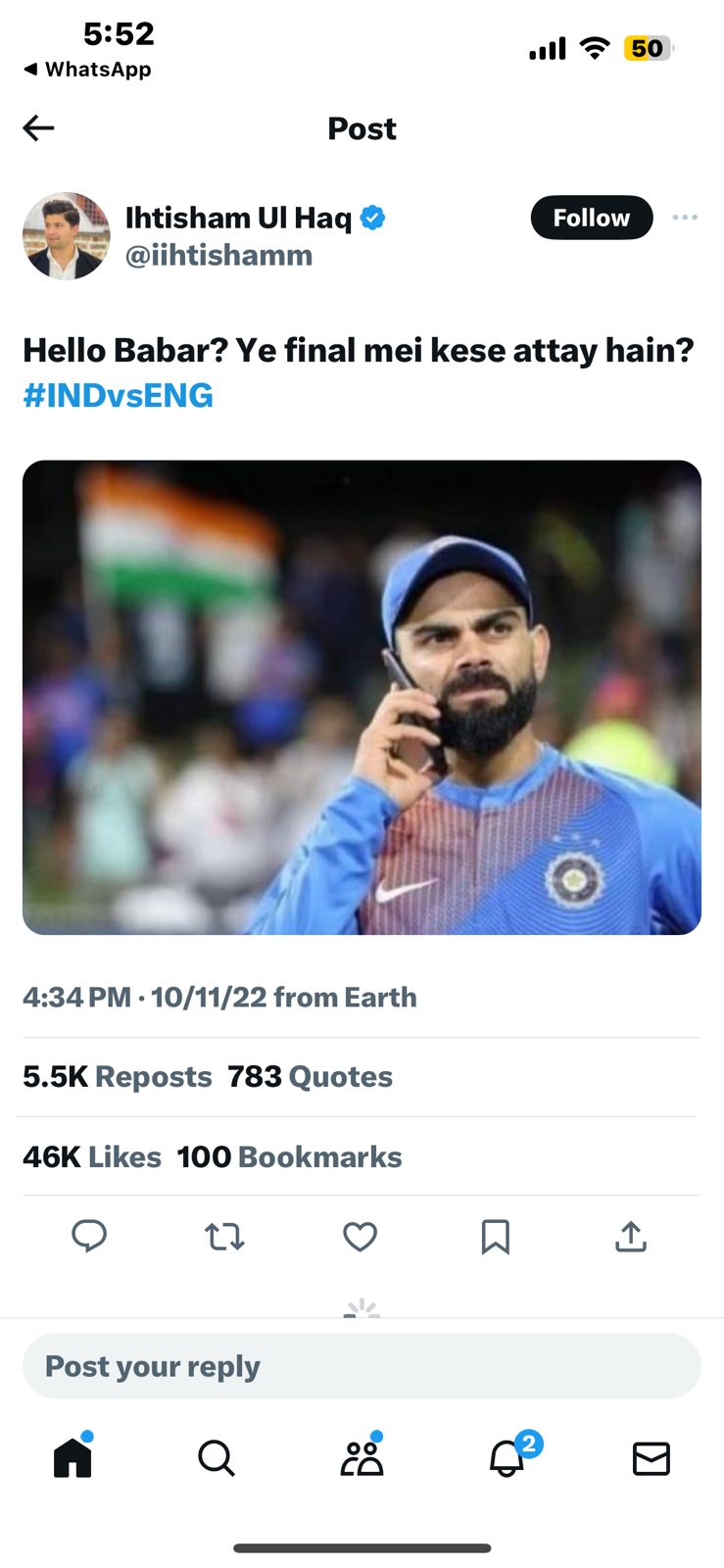The width and height of the screenshot is (724, 1568).
Task: Tap the back arrow icon
Action: (38, 128)
